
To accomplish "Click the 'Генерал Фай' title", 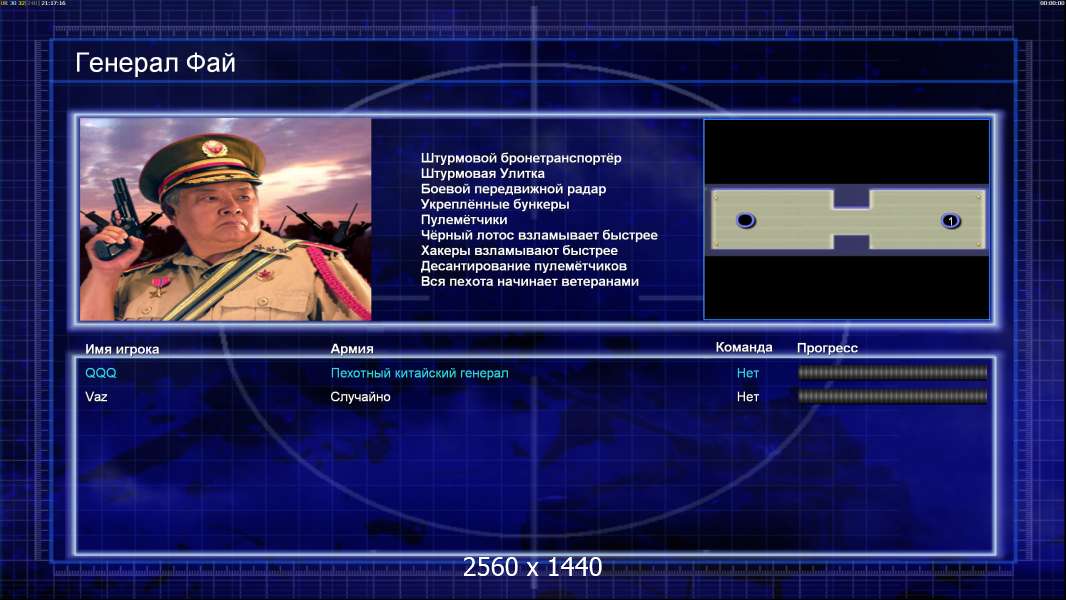I will pyautogui.click(x=155, y=63).
